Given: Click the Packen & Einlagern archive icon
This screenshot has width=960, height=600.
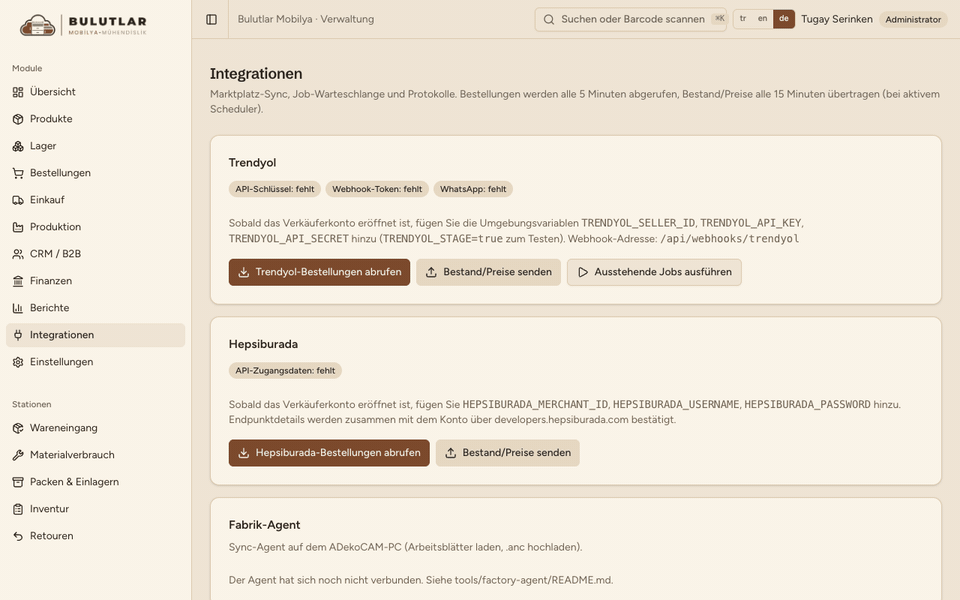Looking at the screenshot, I should [18, 482].
